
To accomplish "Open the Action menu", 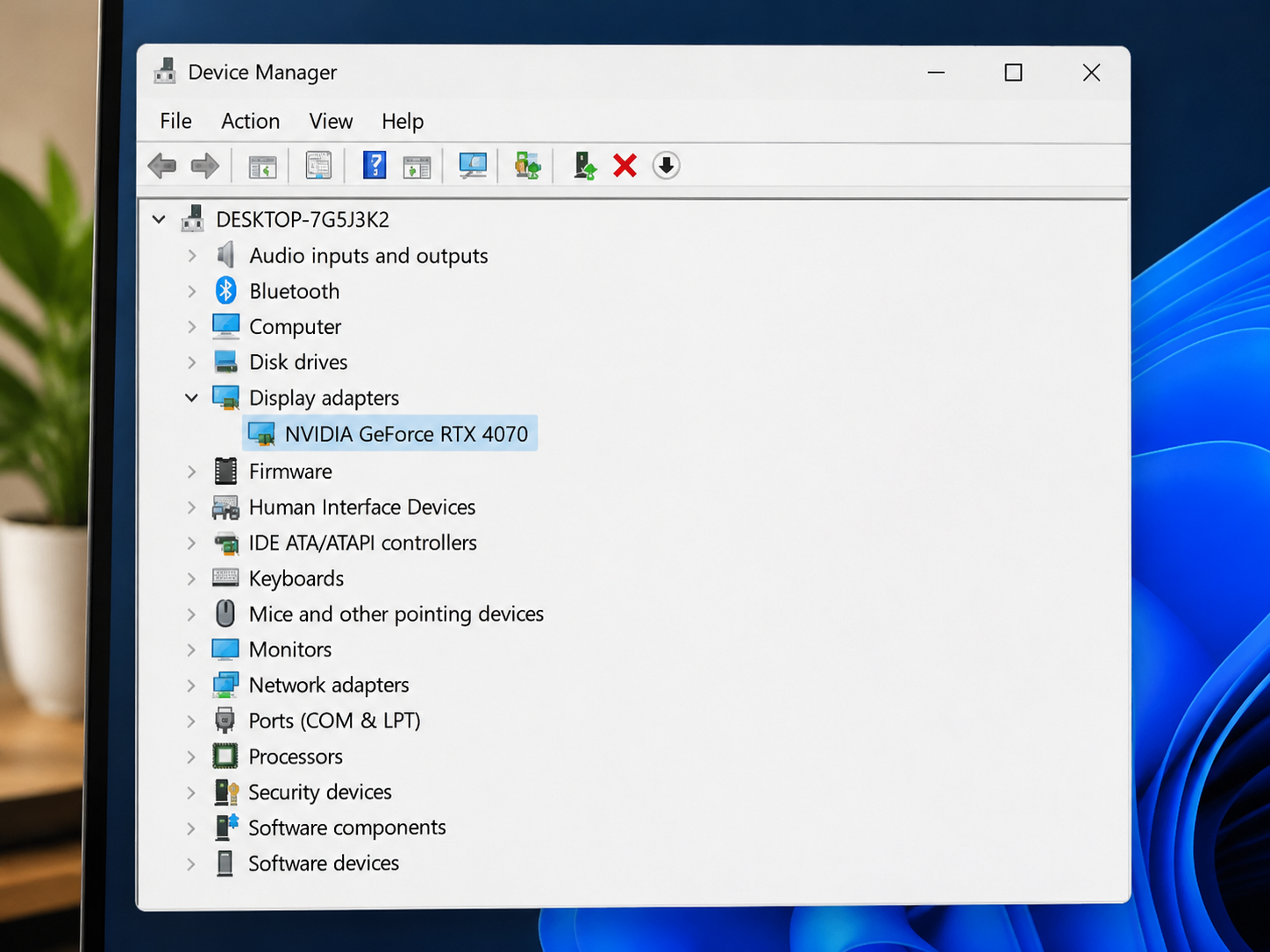I will coord(251,121).
